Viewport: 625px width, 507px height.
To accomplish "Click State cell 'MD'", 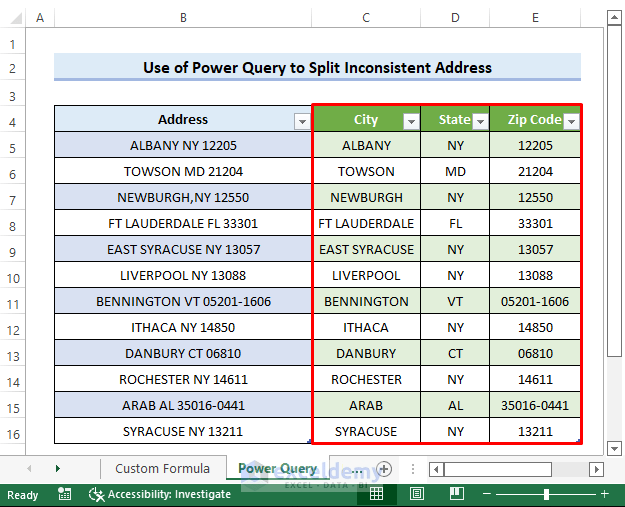I will pyautogui.click(x=455, y=171).
